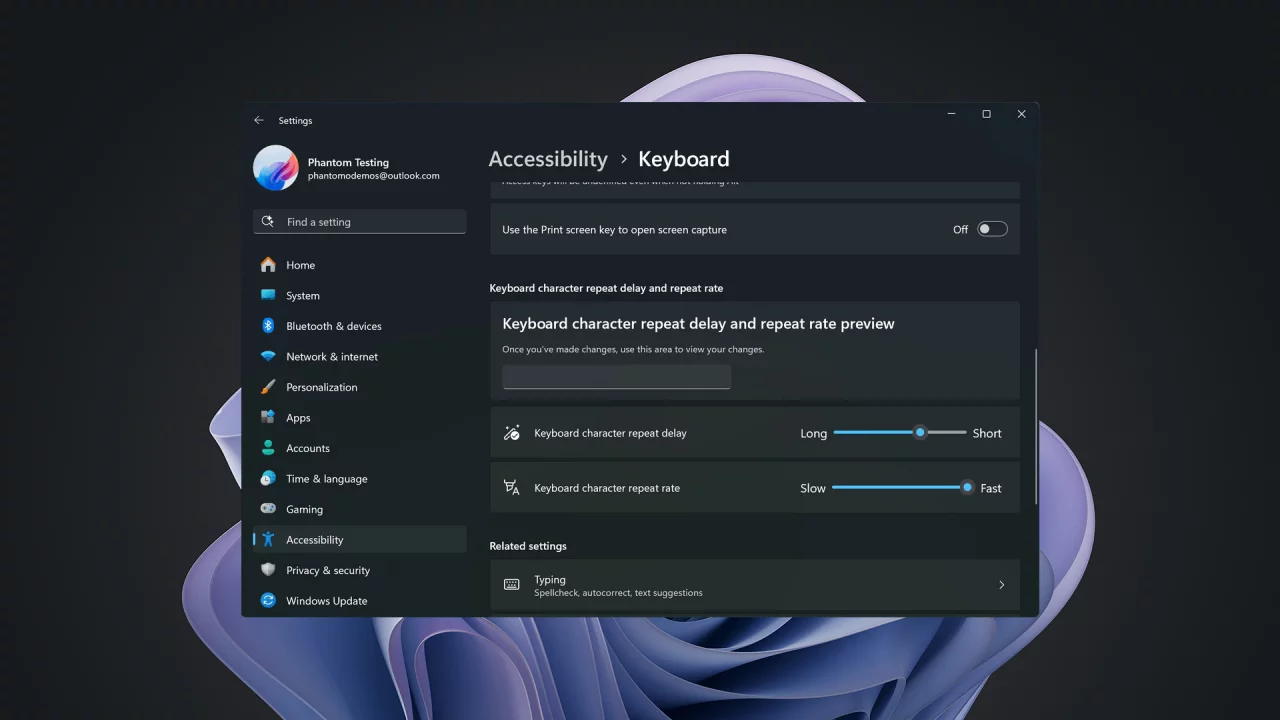The width and height of the screenshot is (1280, 720).
Task: Click the back arrow icon in Settings
Action: pos(259,120)
